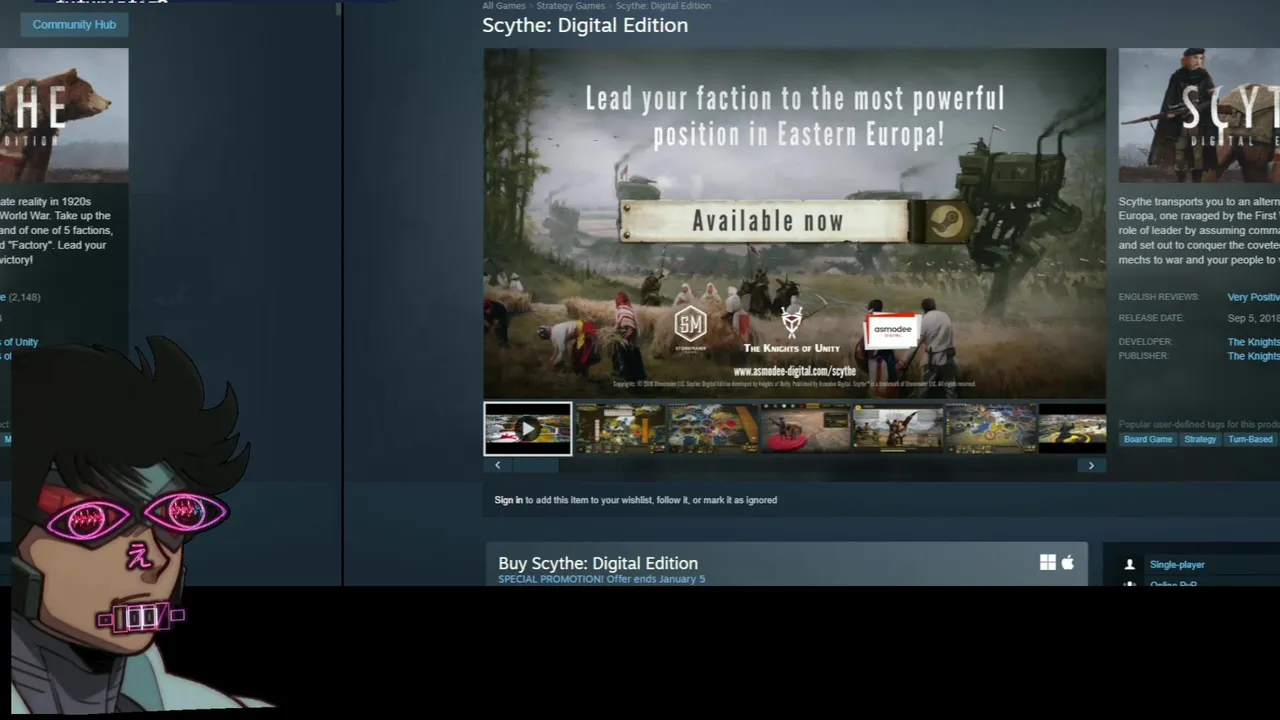
Task: Open the developer The Knights link
Action: [1253, 342]
